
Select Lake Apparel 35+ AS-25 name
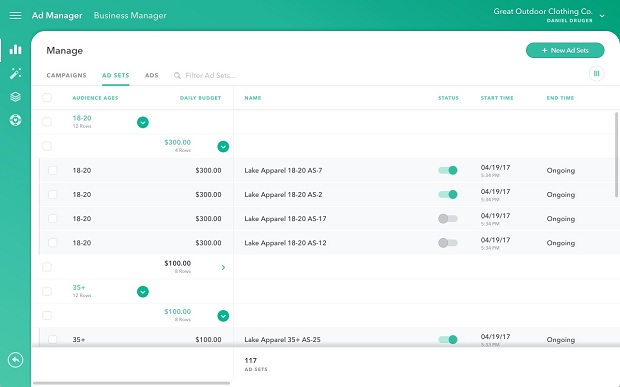pos(282,340)
